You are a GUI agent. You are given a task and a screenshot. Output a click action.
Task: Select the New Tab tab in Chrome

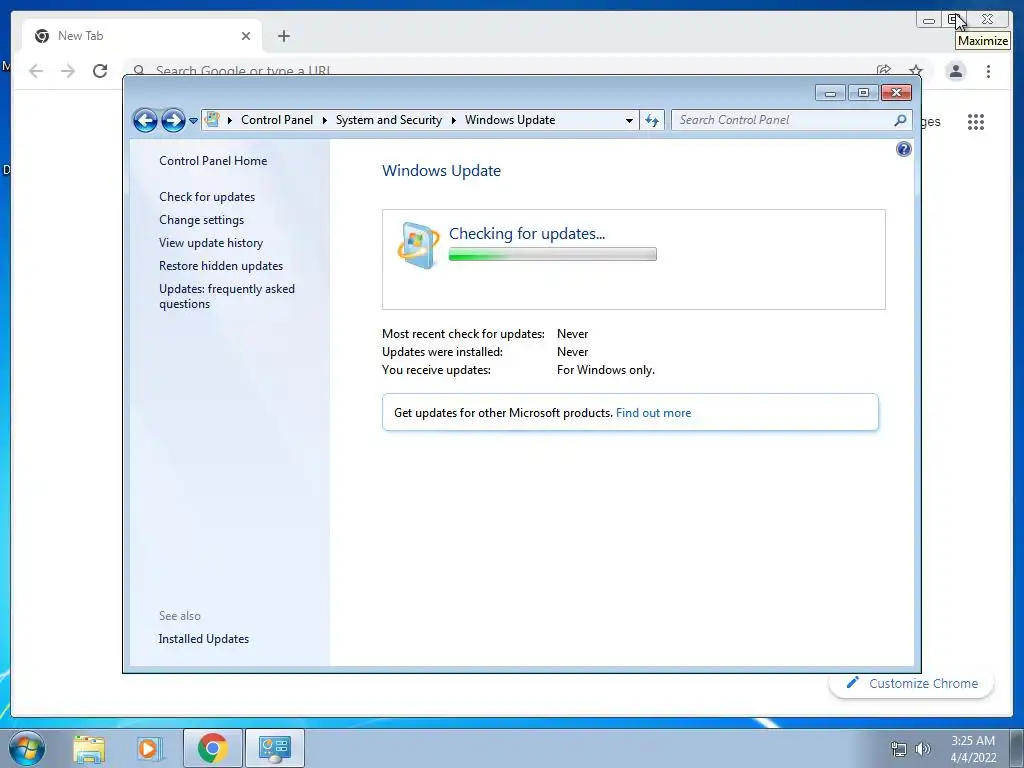pyautogui.click(x=142, y=36)
